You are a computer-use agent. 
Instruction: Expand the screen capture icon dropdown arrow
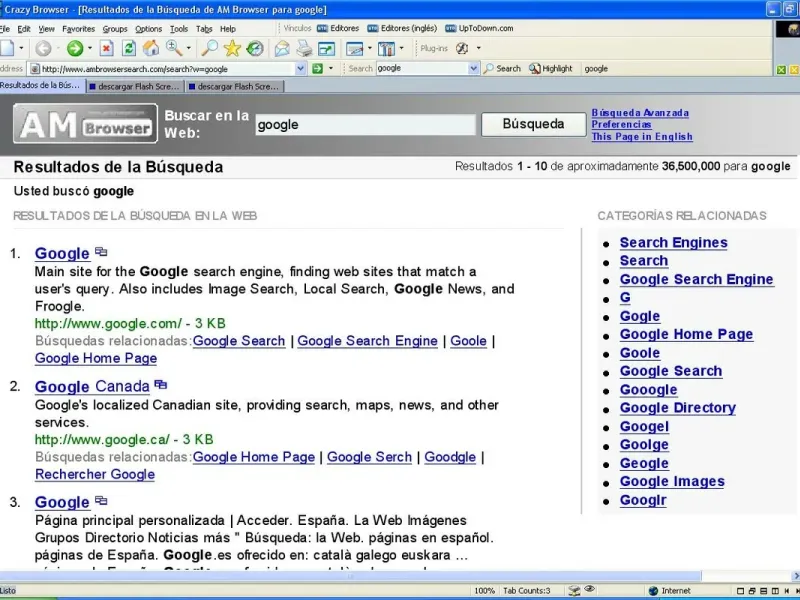pyautogui.click(x=369, y=48)
